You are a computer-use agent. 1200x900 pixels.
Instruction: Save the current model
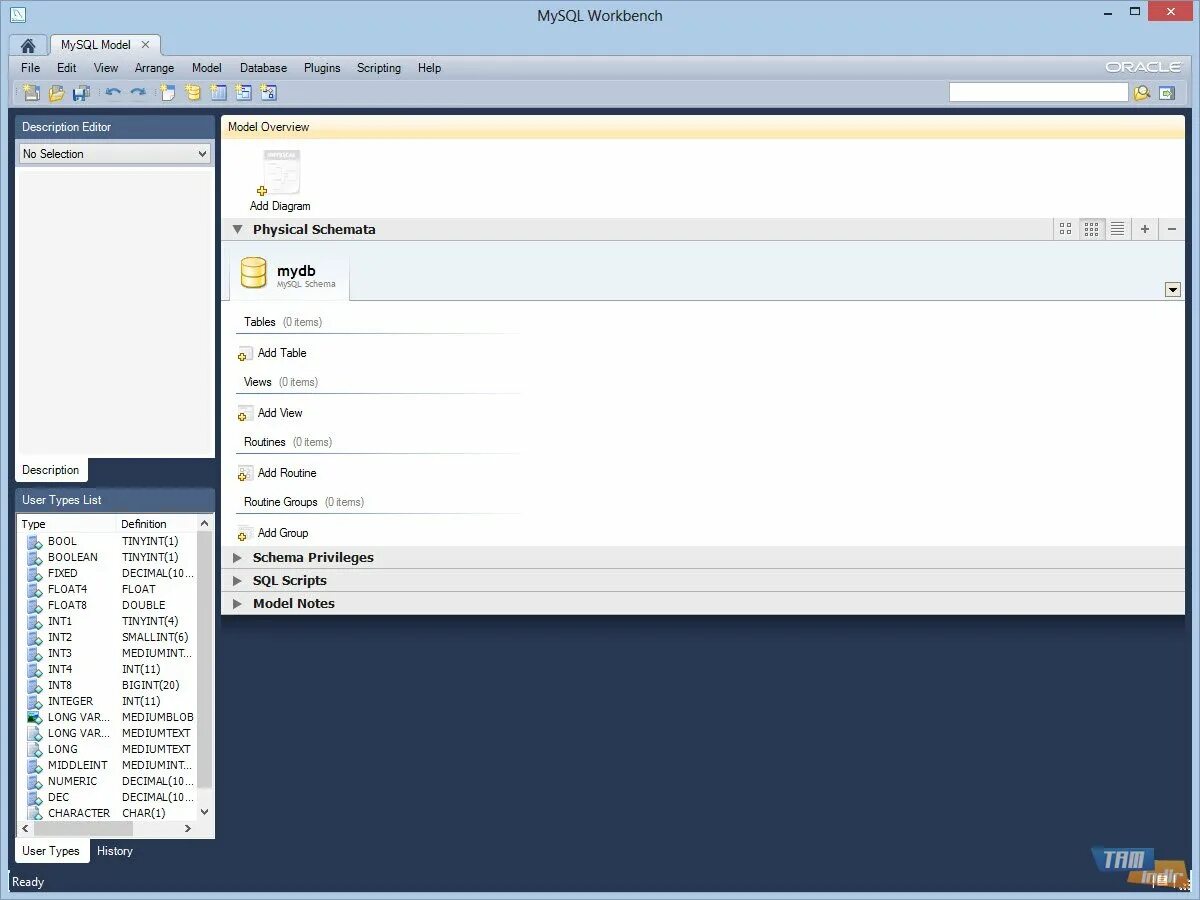[x=81, y=93]
